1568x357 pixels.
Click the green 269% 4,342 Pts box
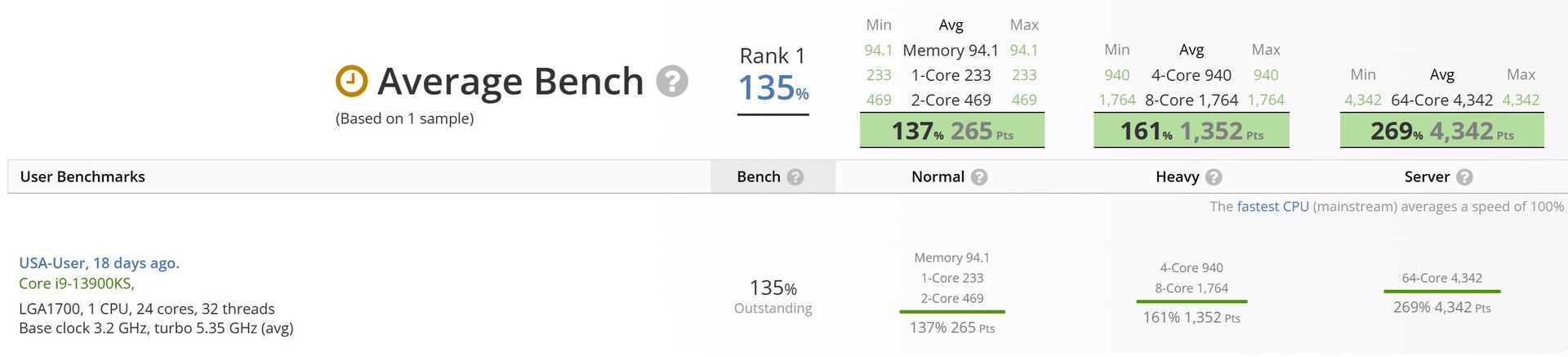pos(1441,131)
